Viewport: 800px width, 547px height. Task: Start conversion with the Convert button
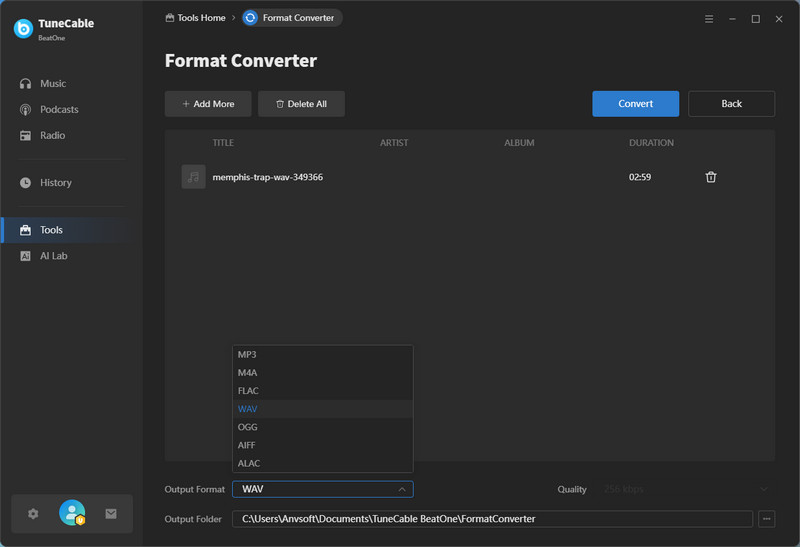[x=636, y=104]
